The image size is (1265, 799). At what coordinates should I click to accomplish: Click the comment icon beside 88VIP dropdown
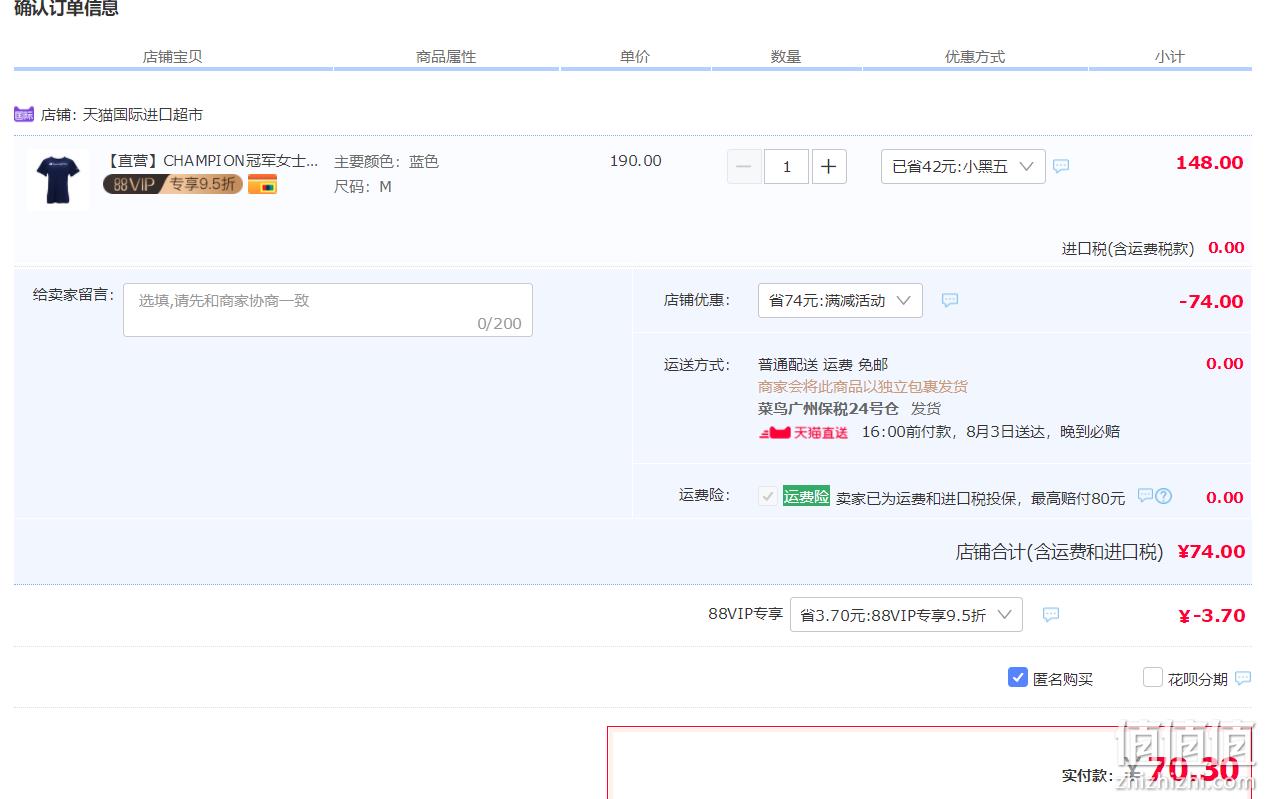tap(1051, 615)
